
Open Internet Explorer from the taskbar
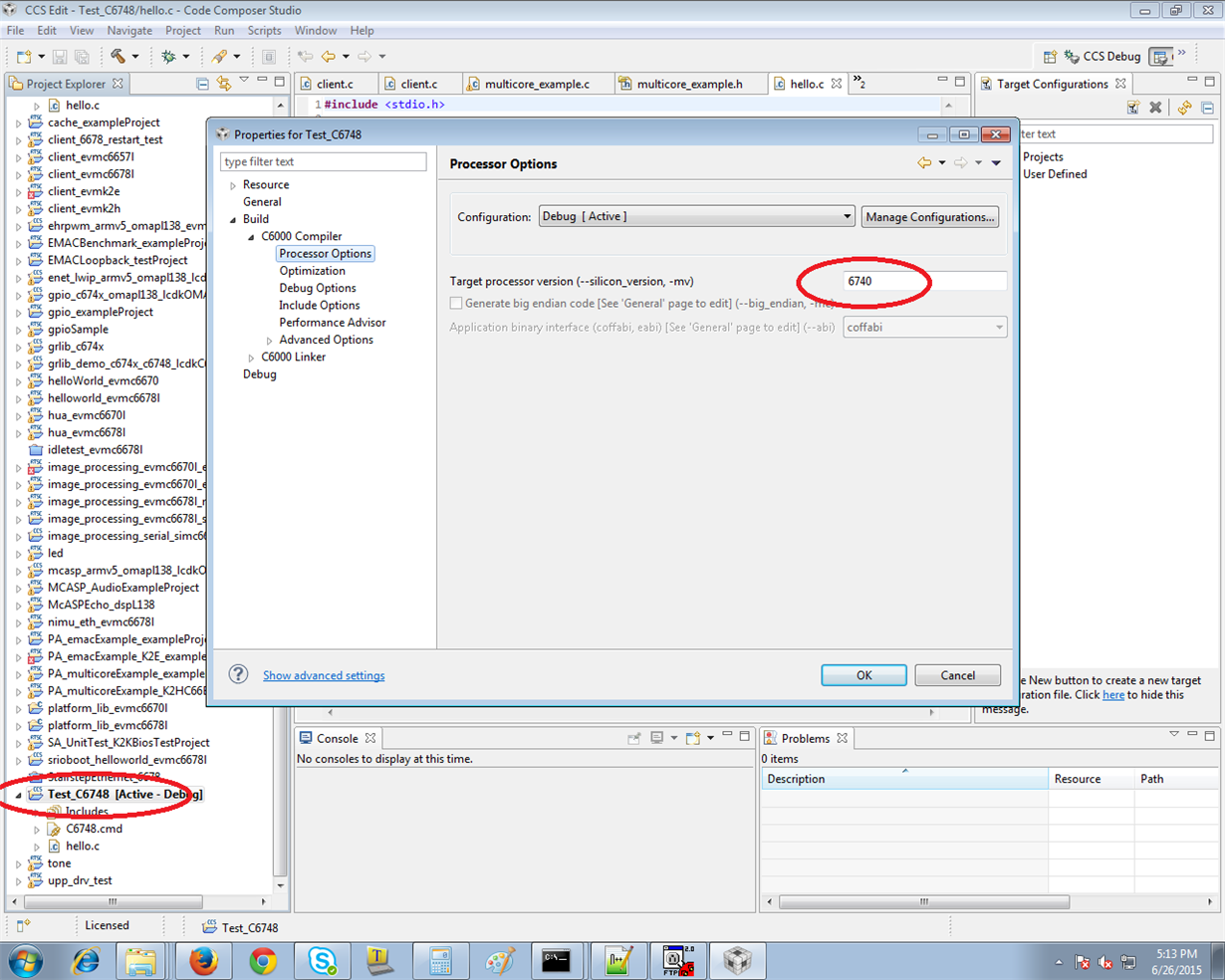pos(87,960)
